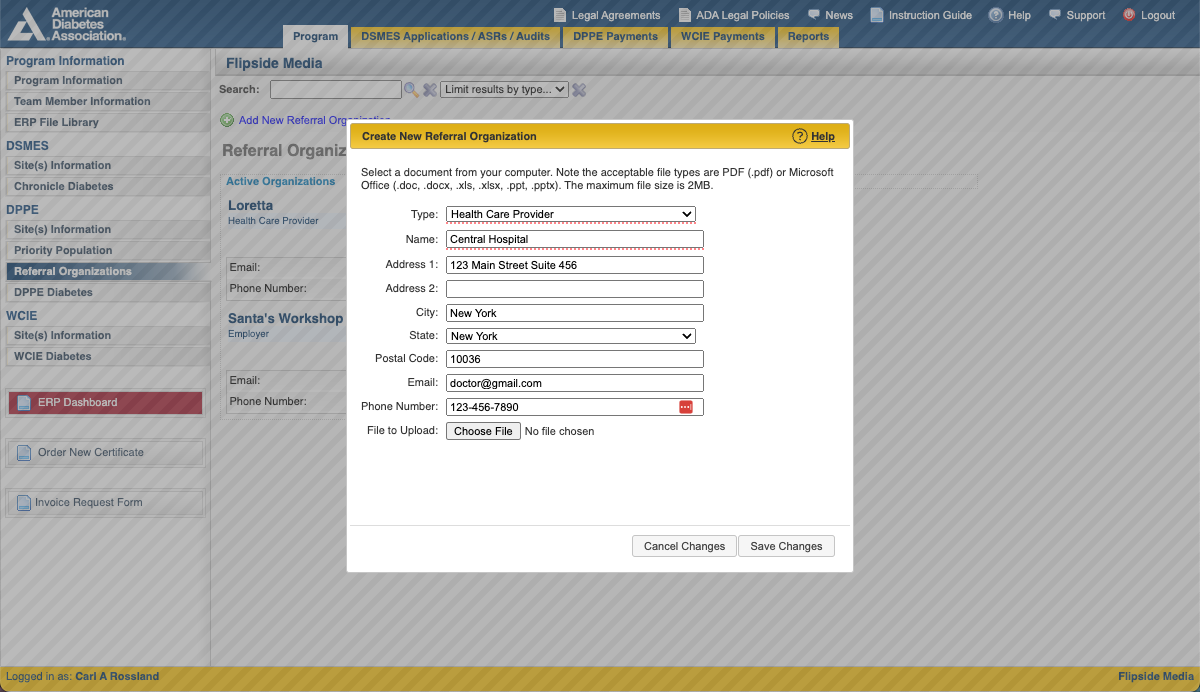
Task: Open the Type dropdown showing Health Care Provider
Action: [x=570, y=214]
